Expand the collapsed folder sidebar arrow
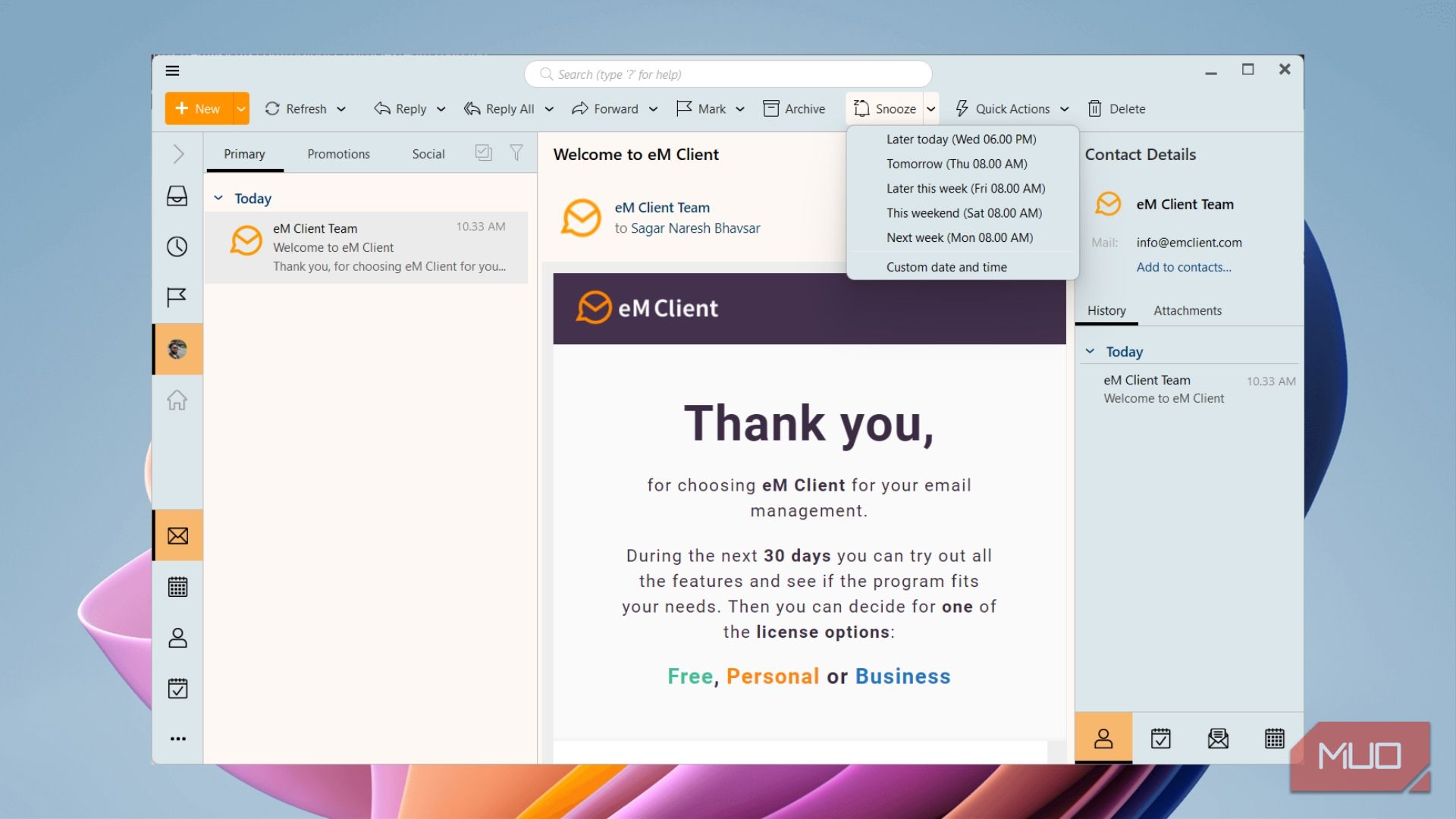 tap(178, 154)
